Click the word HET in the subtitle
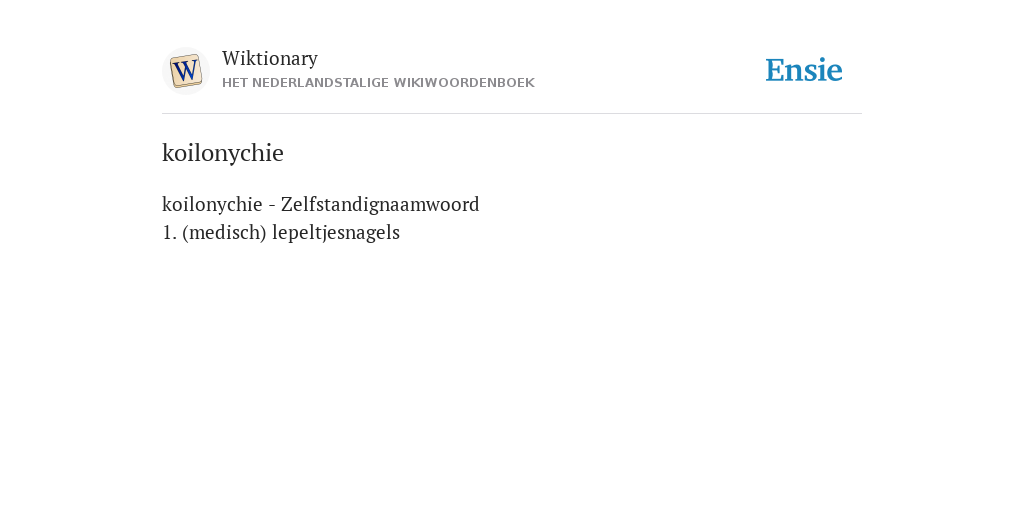The width and height of the screenshot is (1024, 512). click(x=235, y=83)
